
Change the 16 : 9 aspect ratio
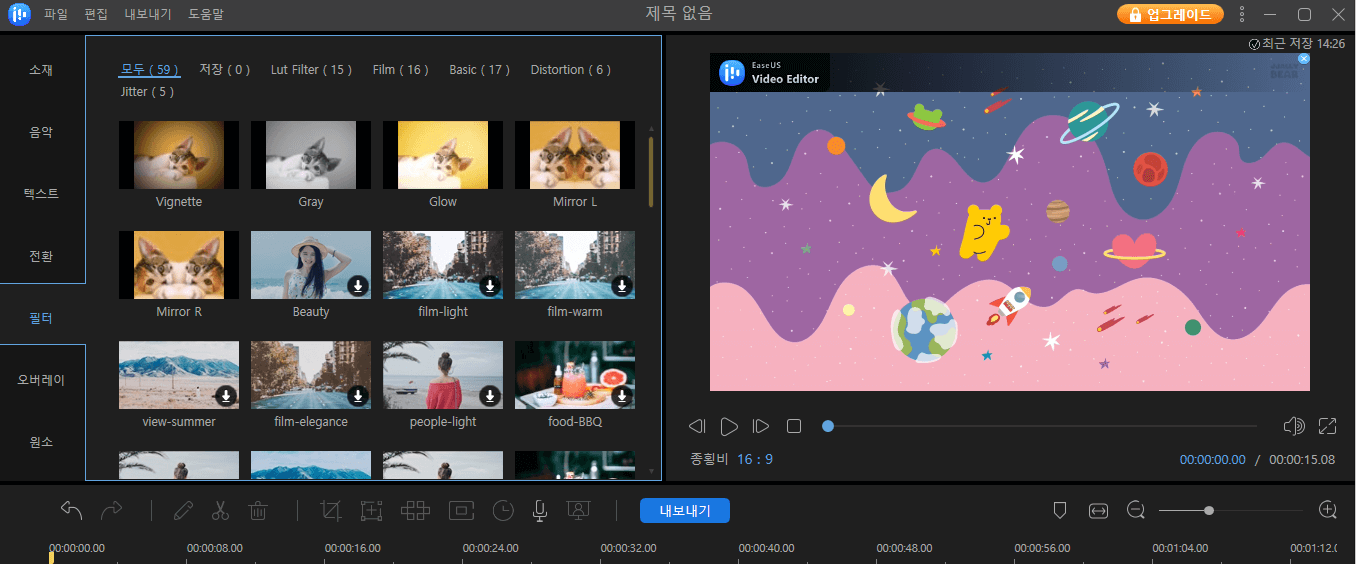point(754,459)
